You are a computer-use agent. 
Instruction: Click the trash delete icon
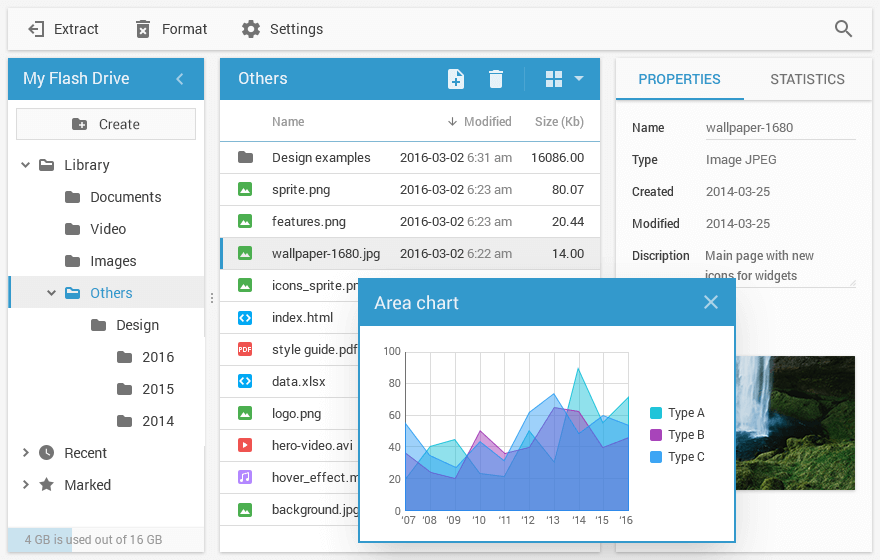coord(496,79)
